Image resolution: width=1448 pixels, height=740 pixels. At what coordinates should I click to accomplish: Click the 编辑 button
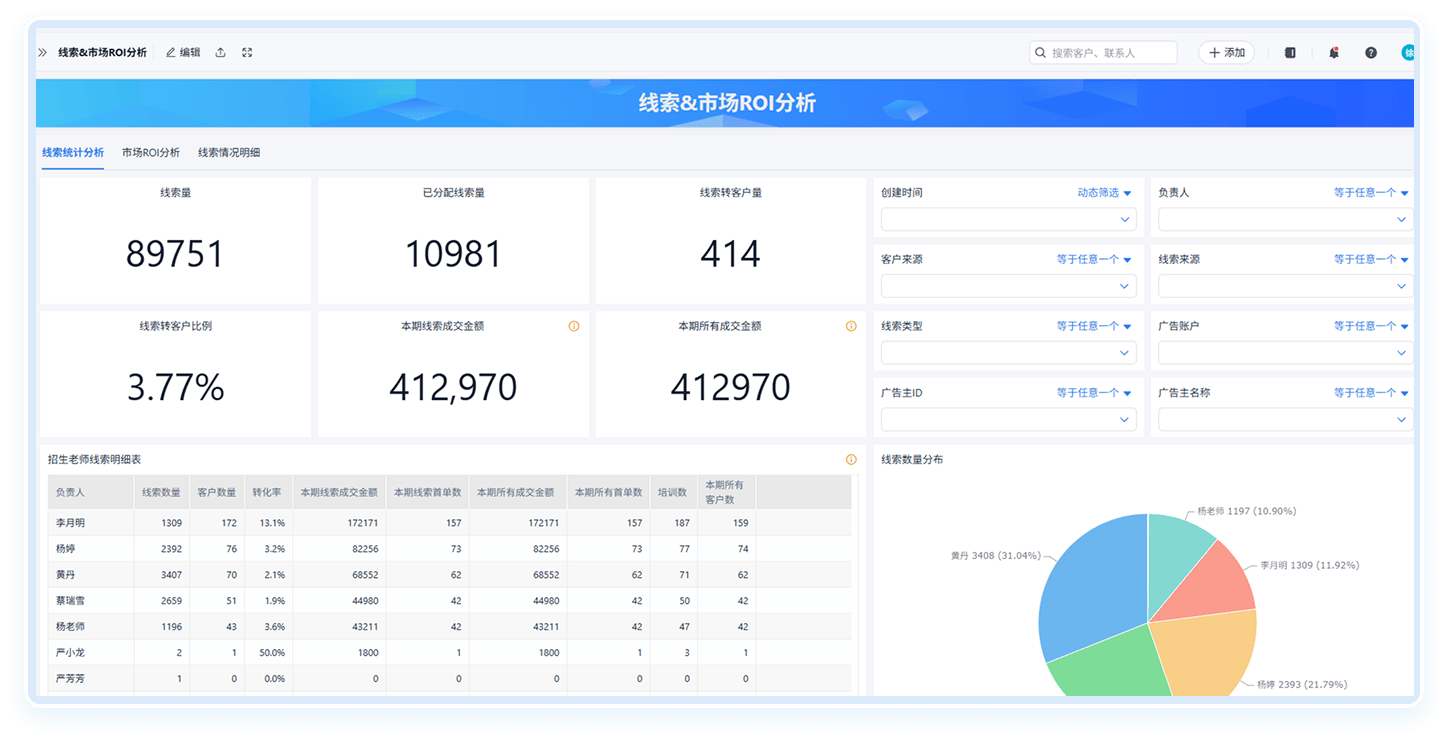point(183,53)
